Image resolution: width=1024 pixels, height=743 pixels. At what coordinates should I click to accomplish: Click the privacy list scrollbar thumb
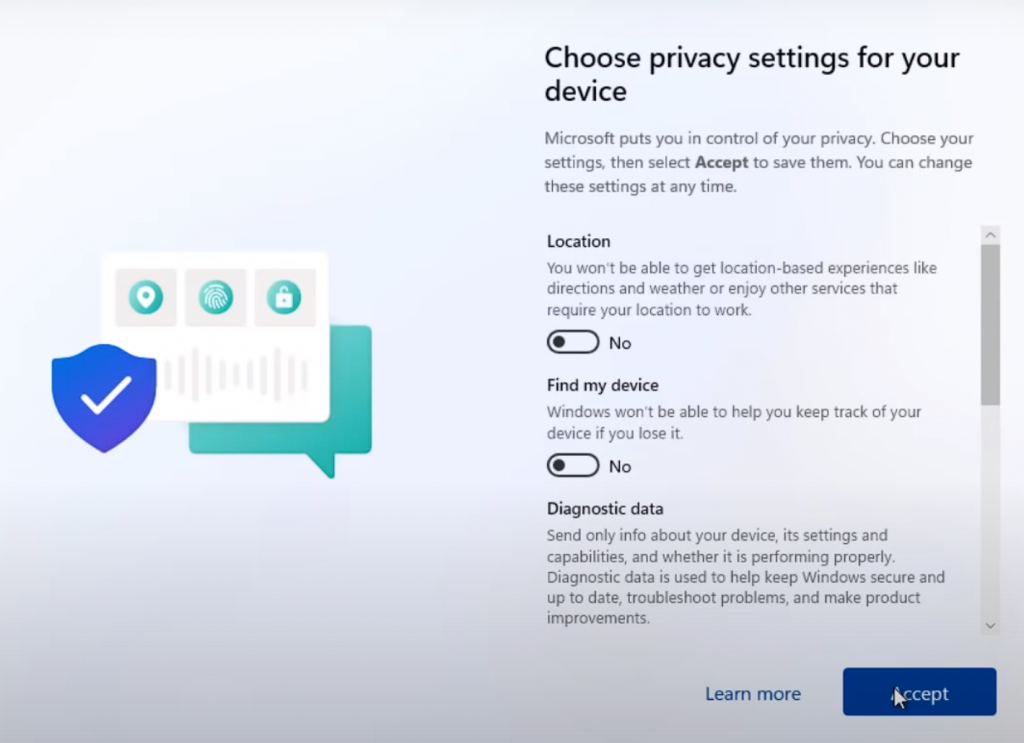(x=990, y=324)
